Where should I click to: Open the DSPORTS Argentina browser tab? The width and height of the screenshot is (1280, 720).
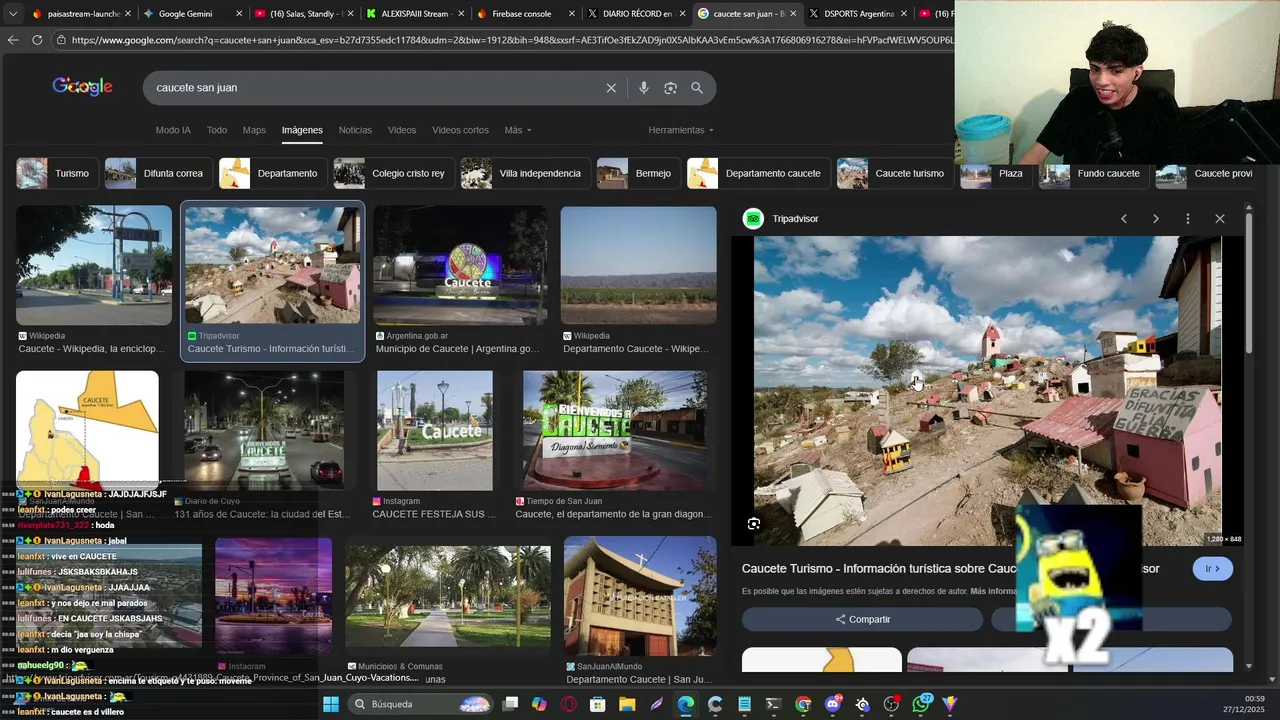point(857,14)
